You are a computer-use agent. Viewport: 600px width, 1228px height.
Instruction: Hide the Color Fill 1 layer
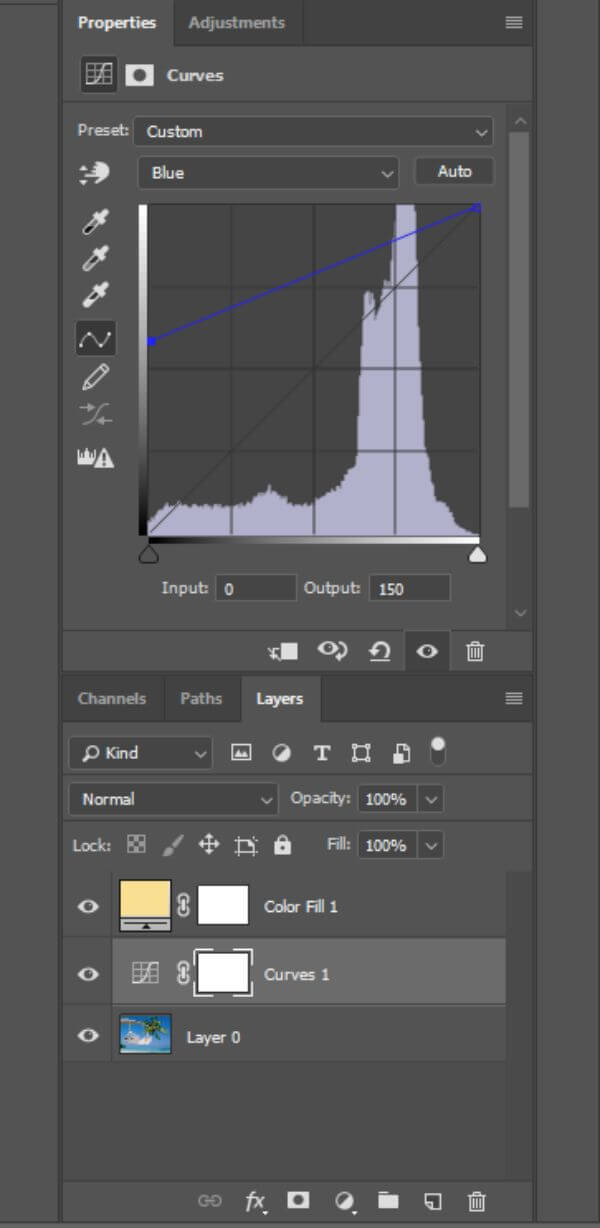(x=89, y=906)
